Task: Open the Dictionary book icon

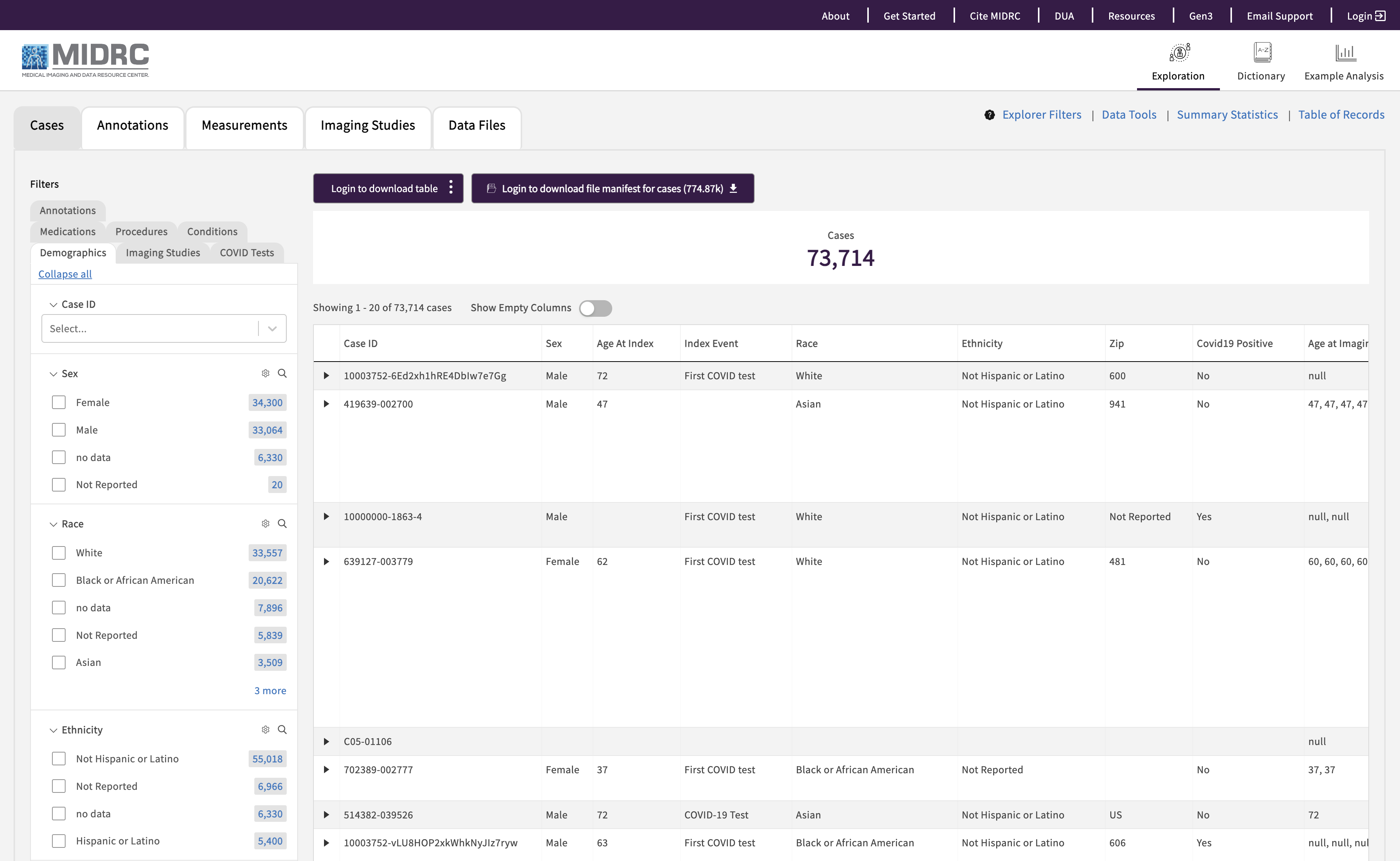Action: [1262, 53]
